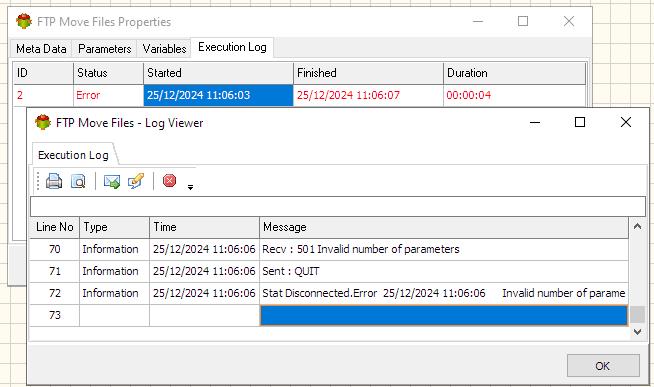The height and width of the screenshot is (387, 654).
Task: Click the log scrollbar up arrow
Action: [x=637, y=226]
